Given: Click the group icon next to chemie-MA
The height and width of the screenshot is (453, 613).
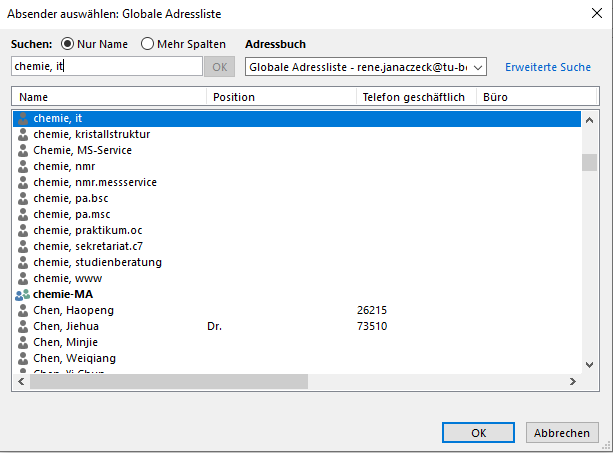Looking at the screenshot, I should tap(23, 294).
